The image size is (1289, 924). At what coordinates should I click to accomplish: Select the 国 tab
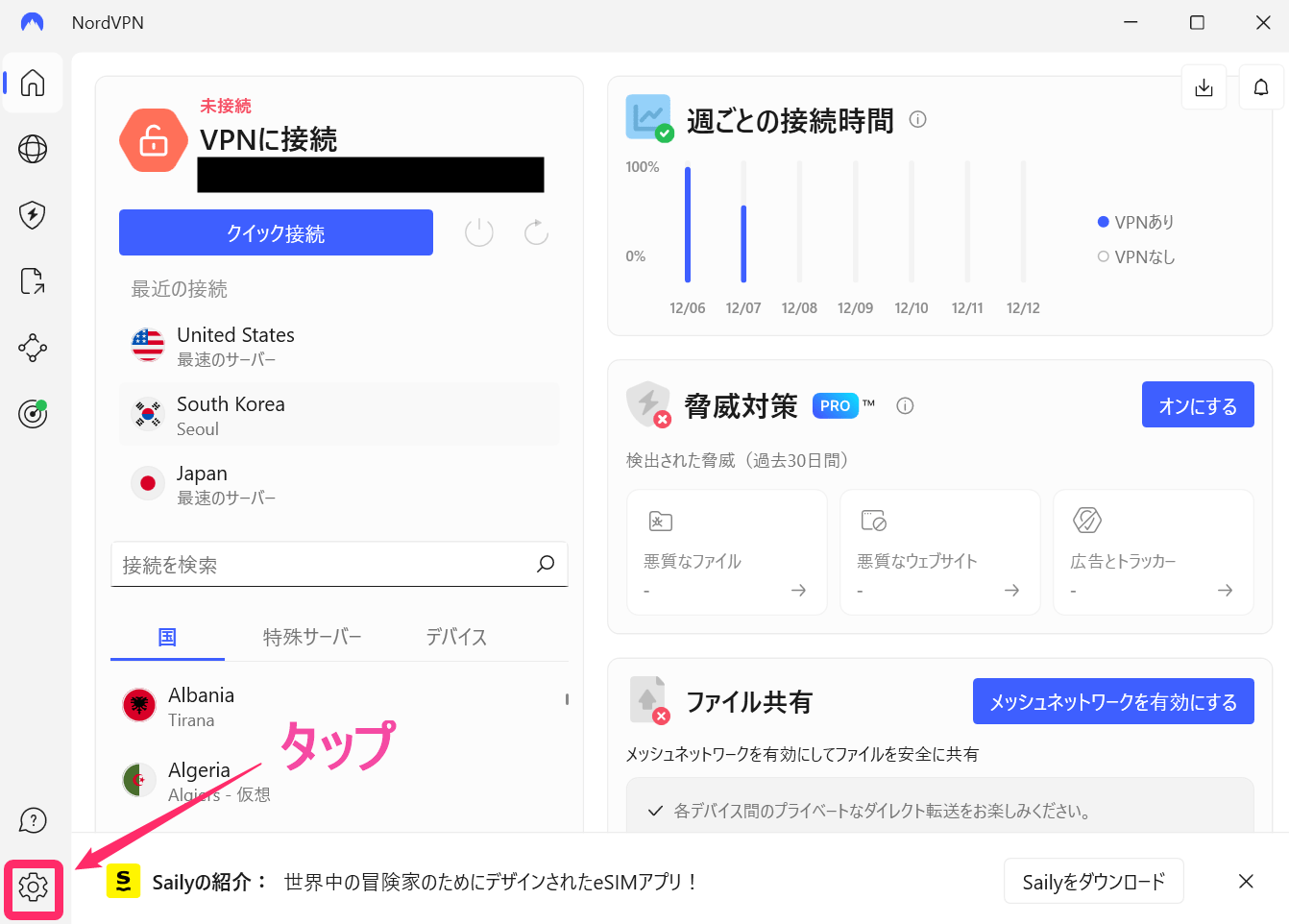tap(167, 637)
